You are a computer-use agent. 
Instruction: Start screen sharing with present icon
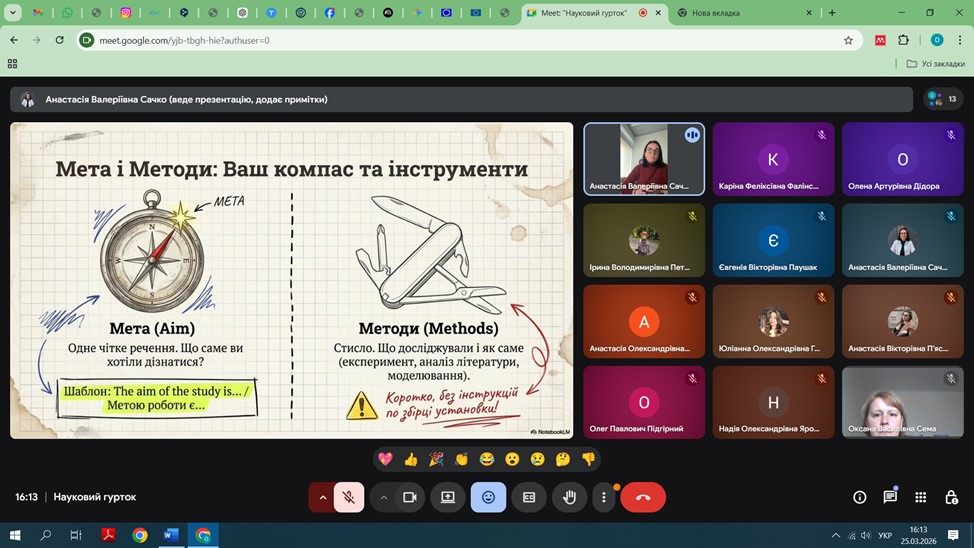448,497
